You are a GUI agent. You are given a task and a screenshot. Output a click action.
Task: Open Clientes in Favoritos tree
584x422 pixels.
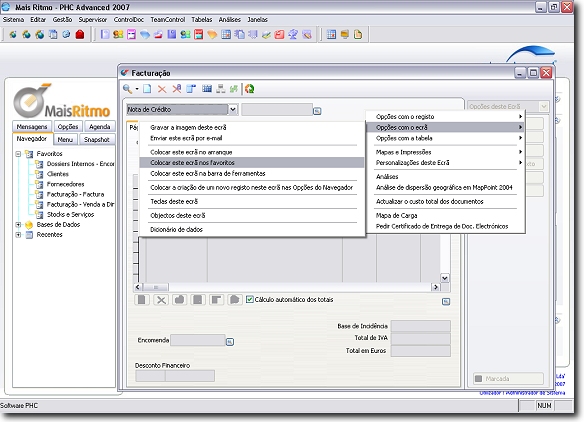point(58,174)
